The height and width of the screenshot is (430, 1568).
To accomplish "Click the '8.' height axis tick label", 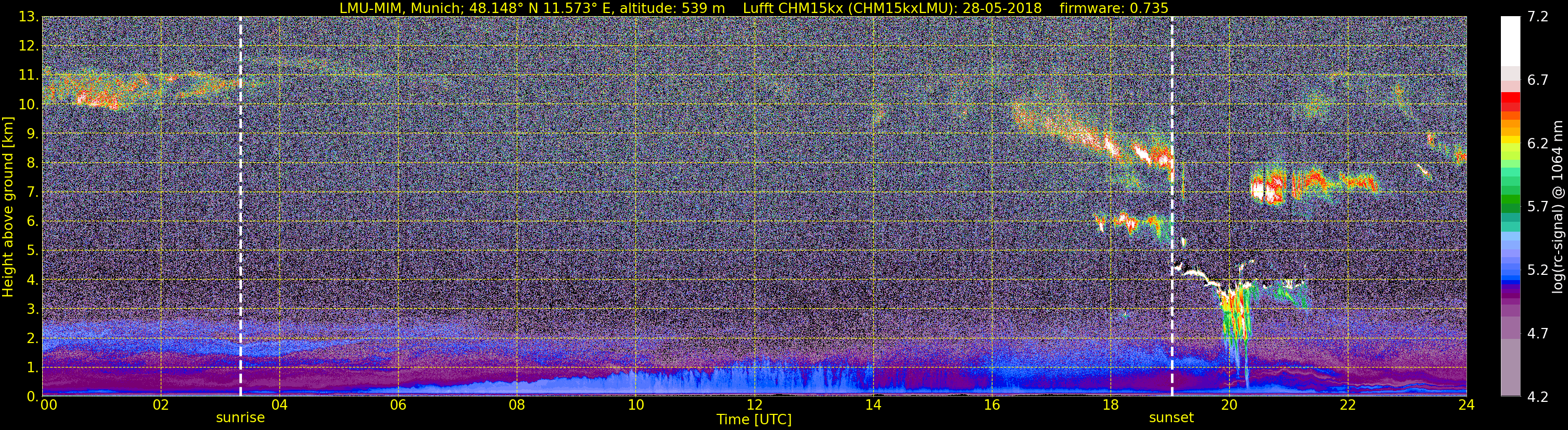I will [x=32, y=163].
